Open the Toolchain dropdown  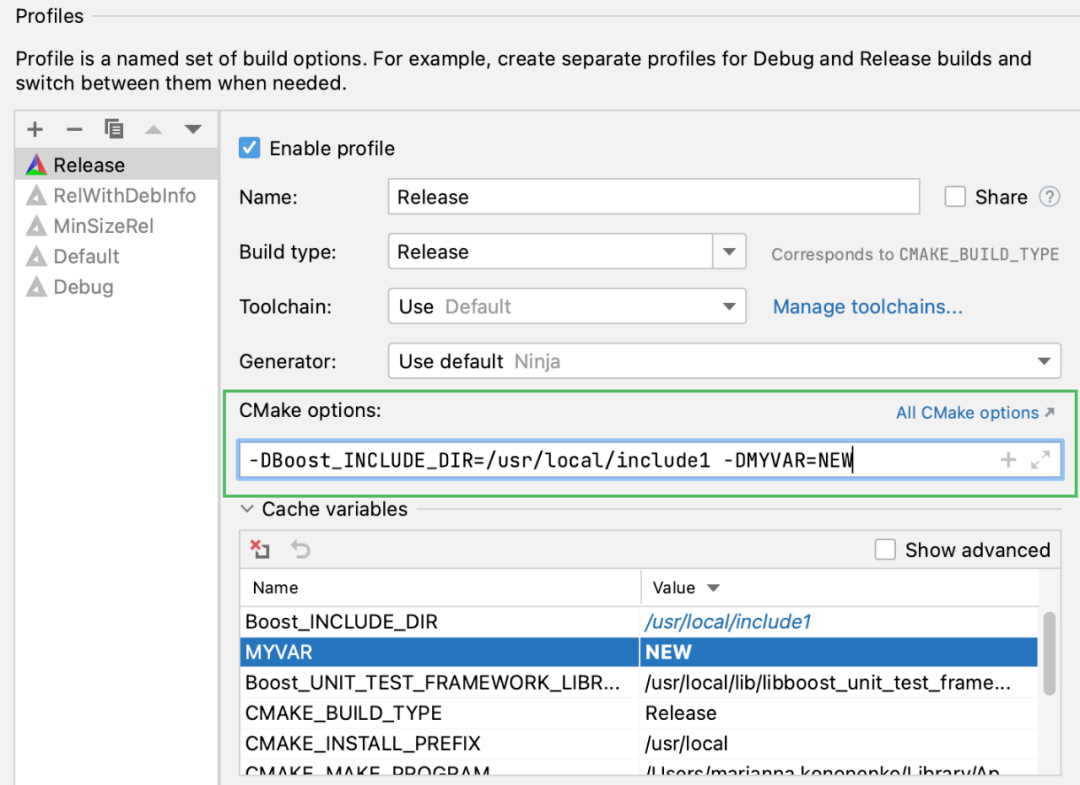(x=729, y=307)
